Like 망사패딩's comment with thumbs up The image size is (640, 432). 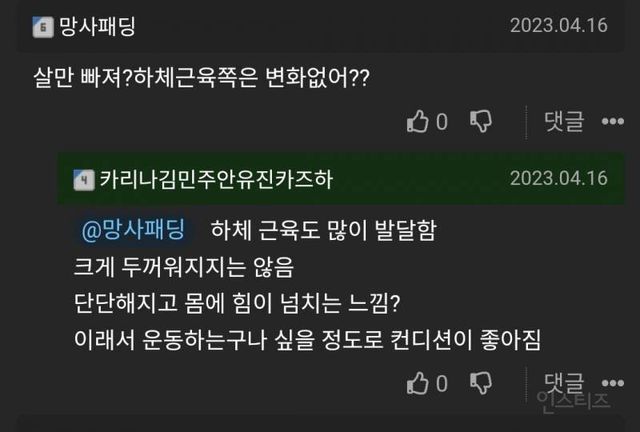click(x=417, y=122)
